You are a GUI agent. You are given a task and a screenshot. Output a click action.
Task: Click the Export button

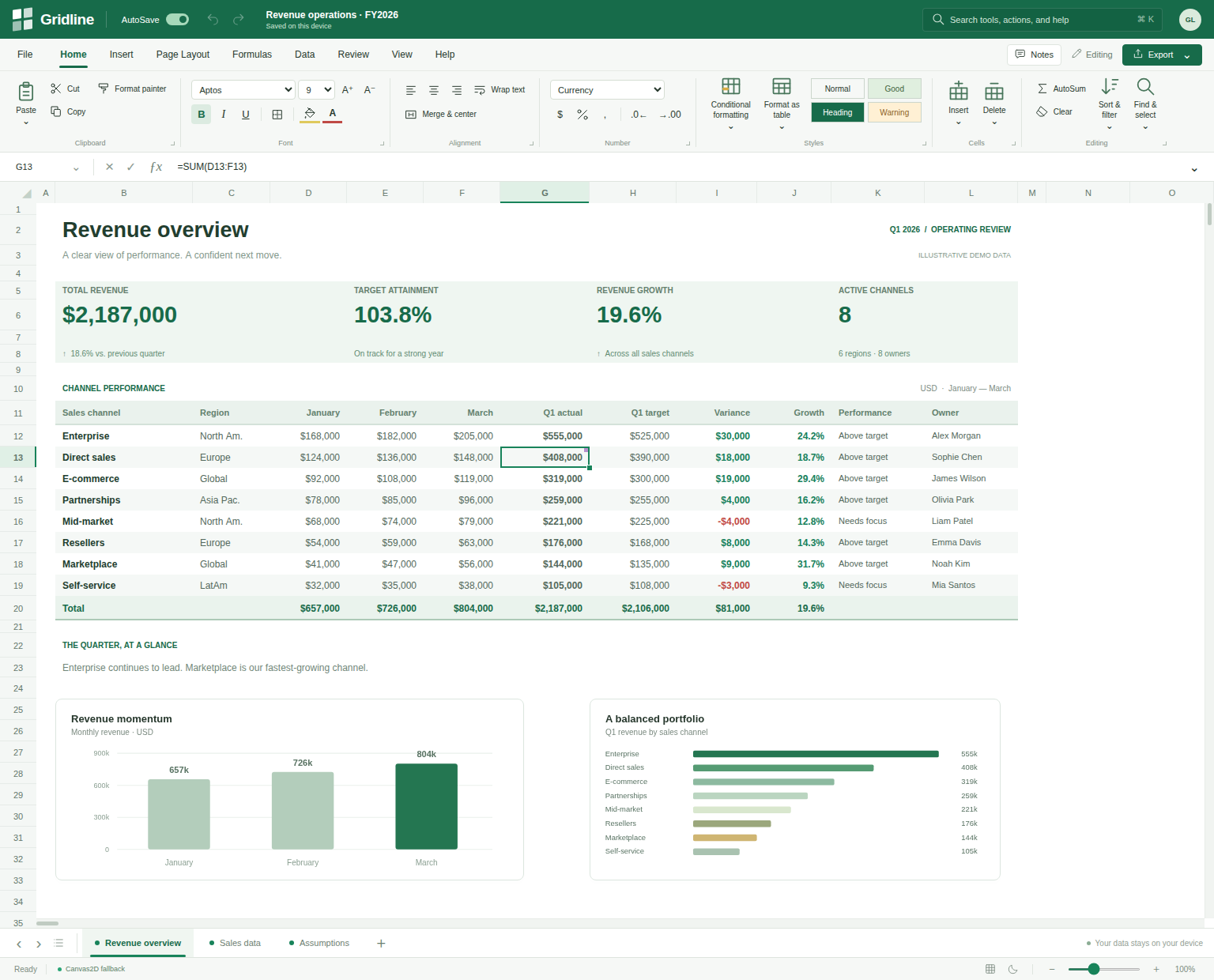[1162, 55]
